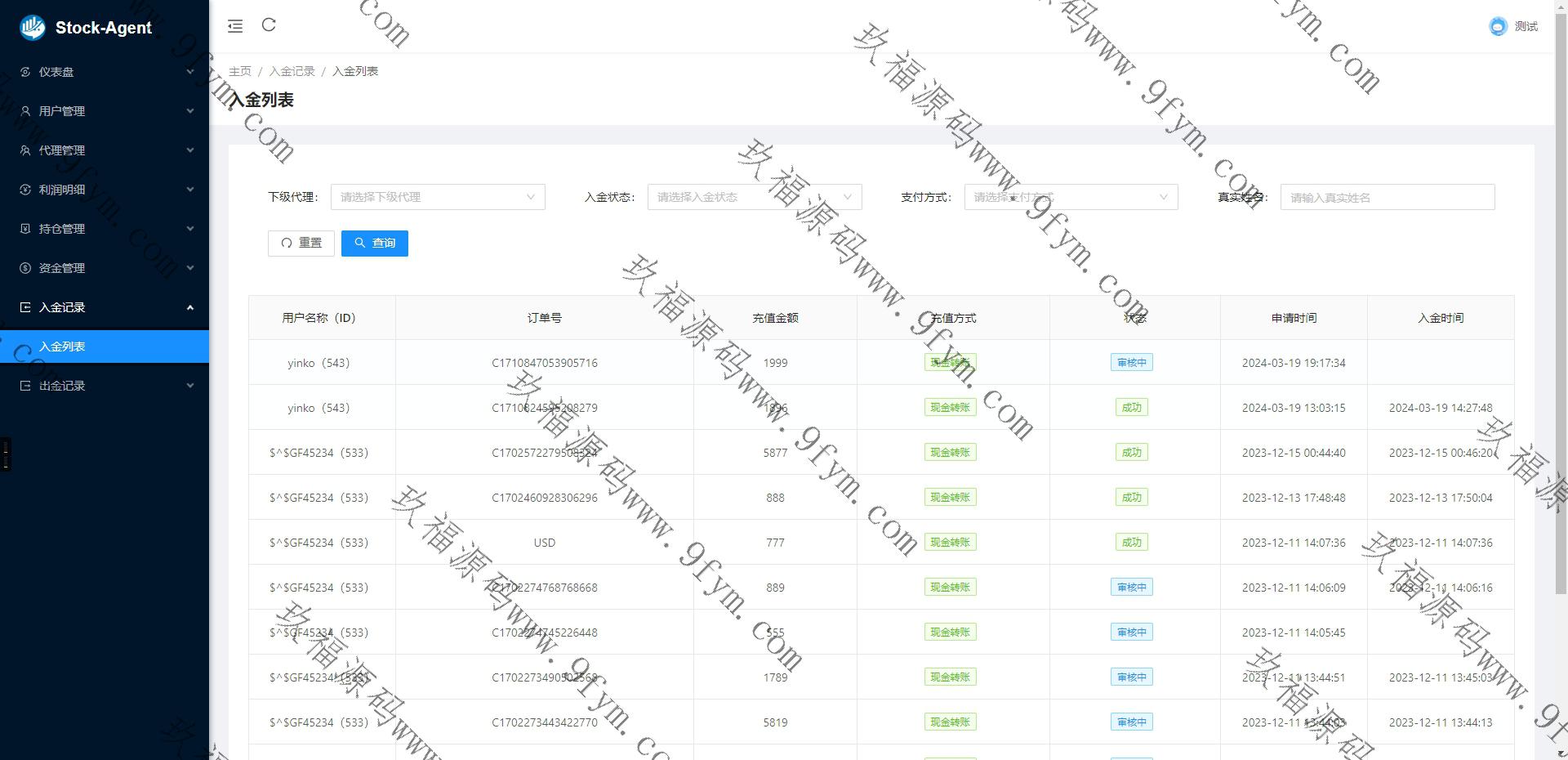1568x760 pixels.
Task: Open the 入金状态 status dropdown
Action: click(754, 197)
